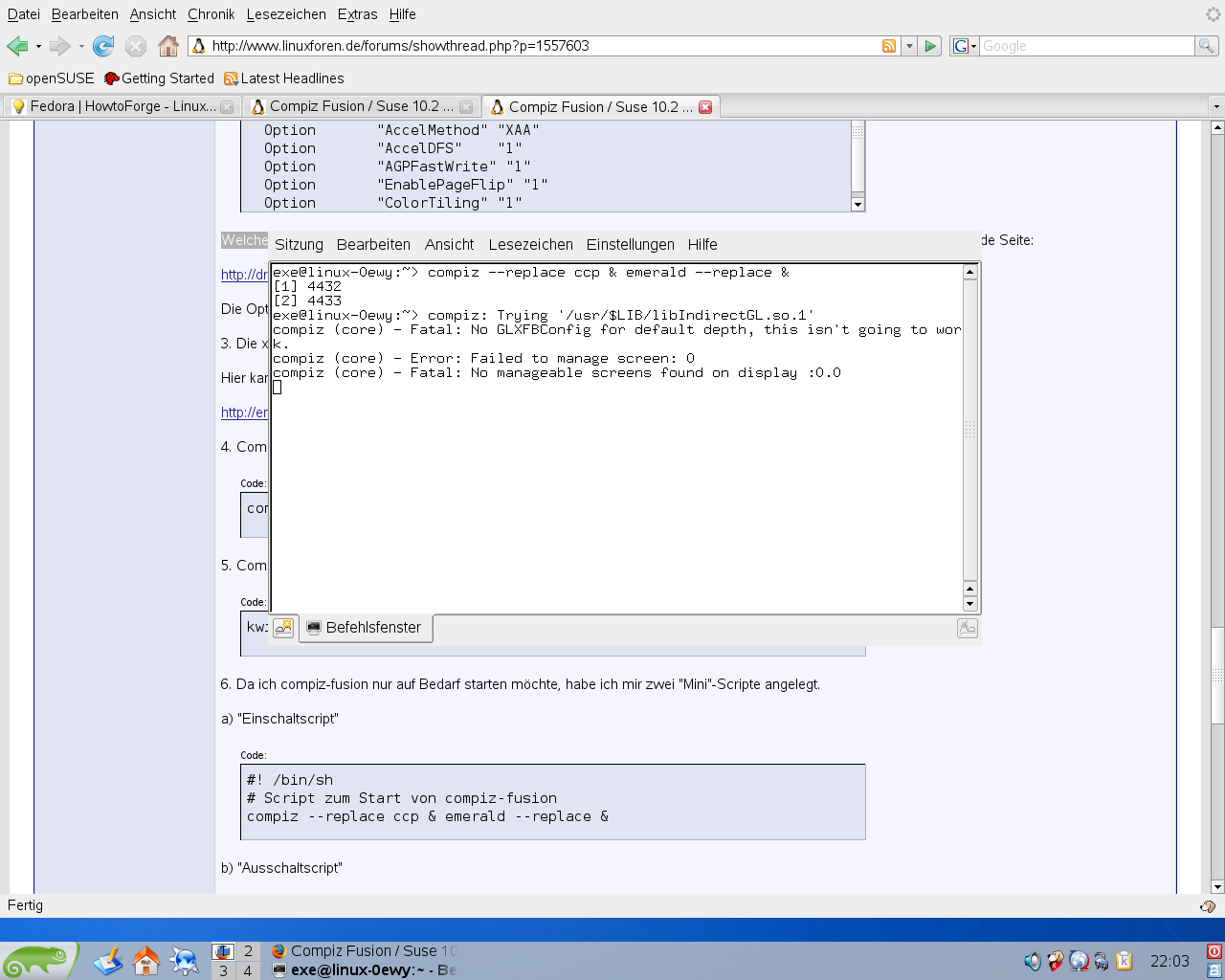
Task: Open the terminal Ansicht menu
Action: coord(449,245)
